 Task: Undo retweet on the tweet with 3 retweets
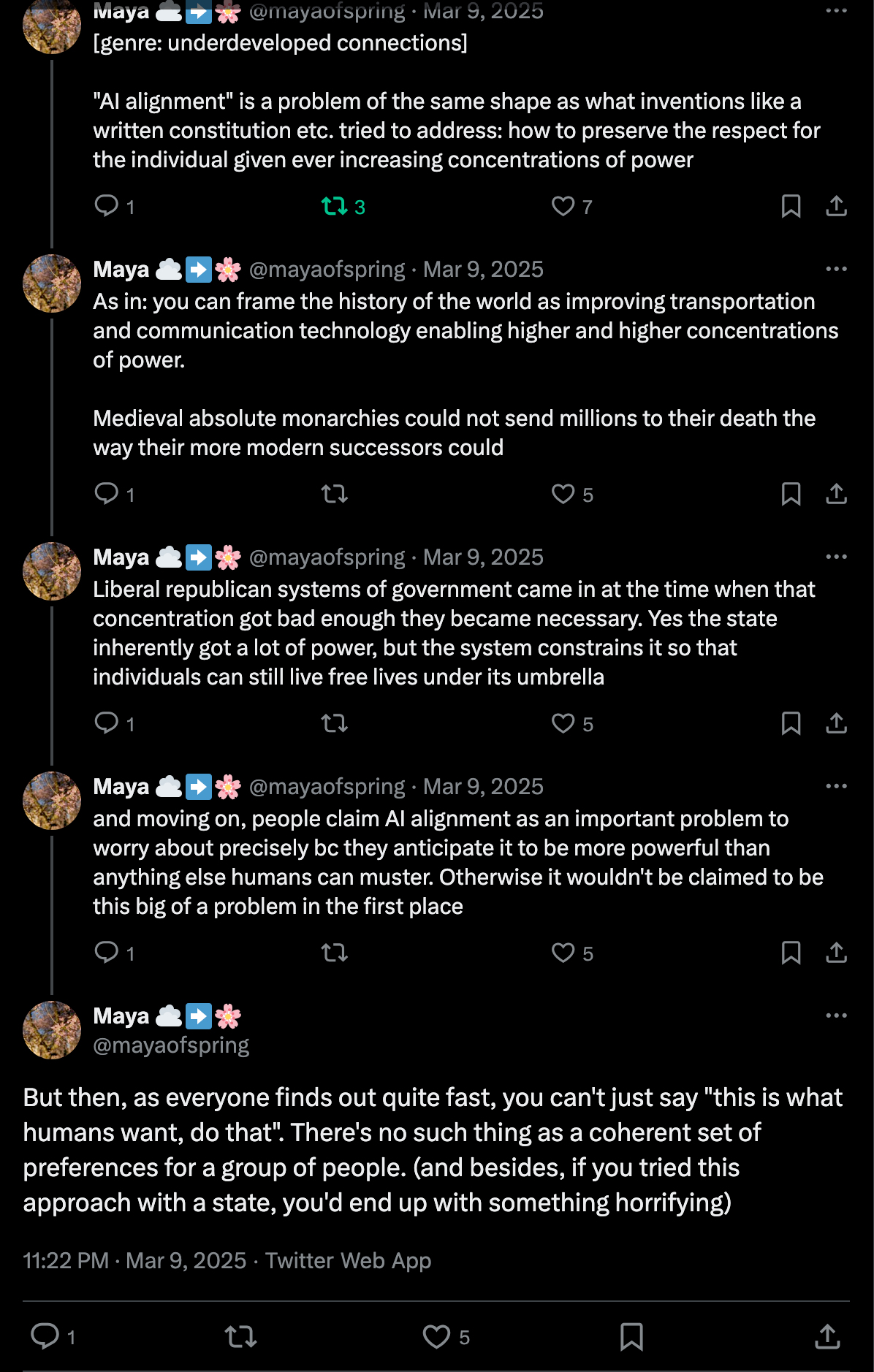point(335,207)
